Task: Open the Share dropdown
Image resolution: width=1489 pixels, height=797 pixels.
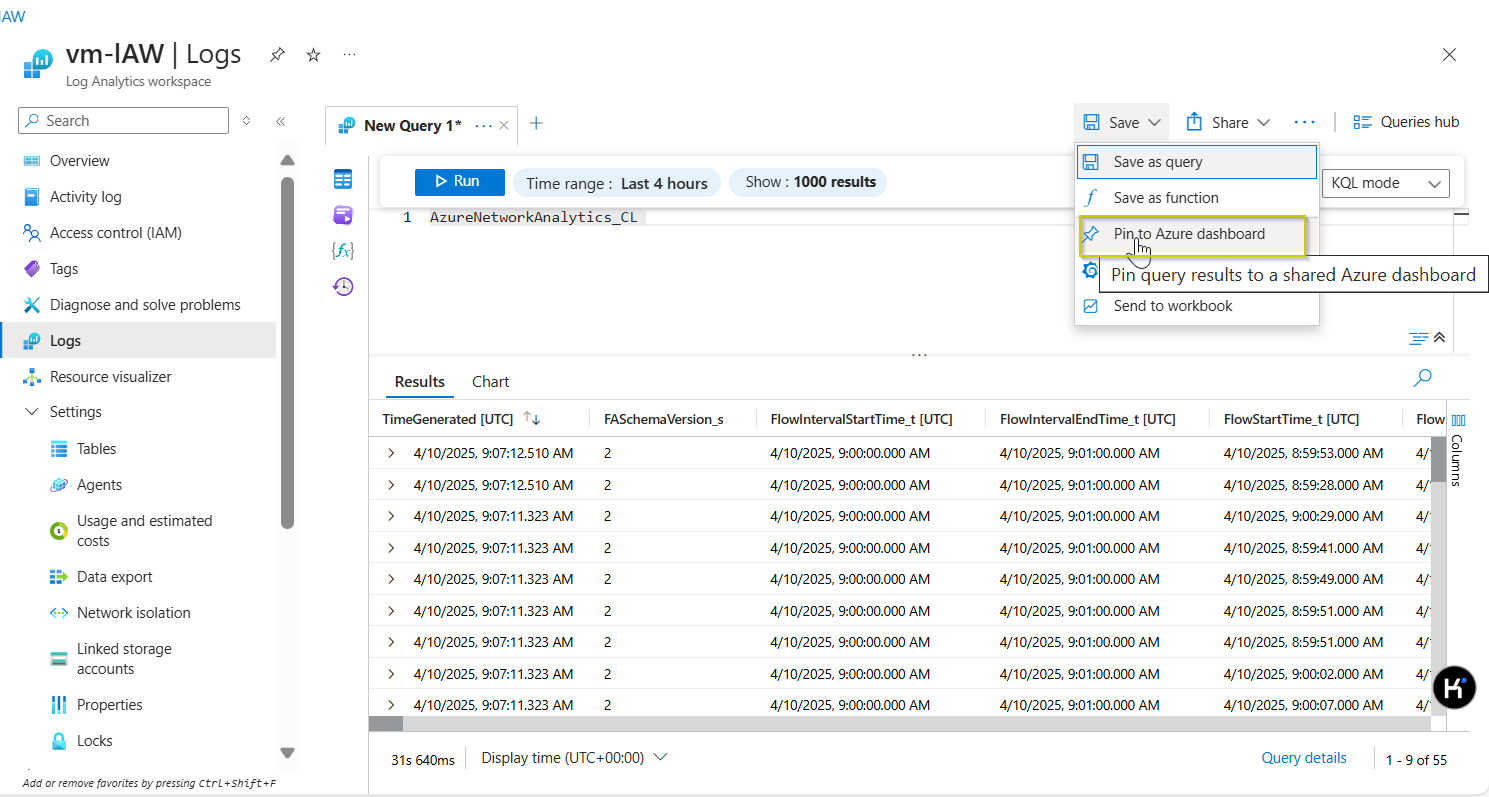Action: 1227,122
